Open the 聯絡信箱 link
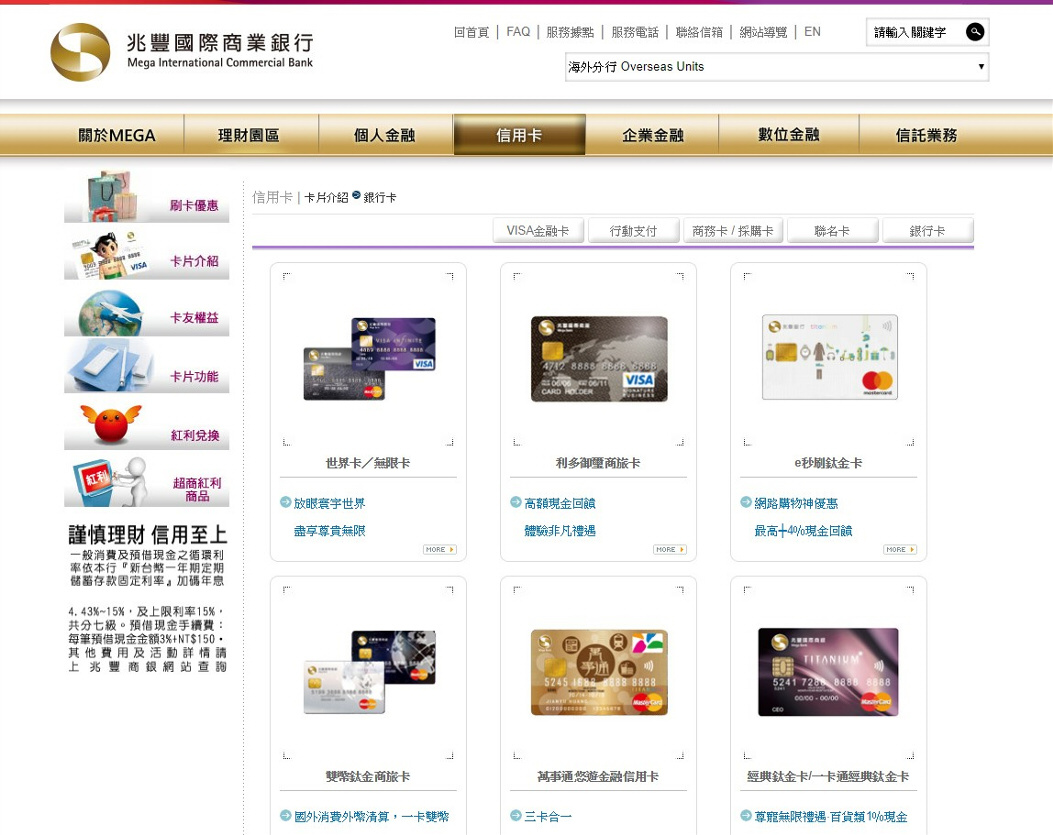 tap(699, 32)
